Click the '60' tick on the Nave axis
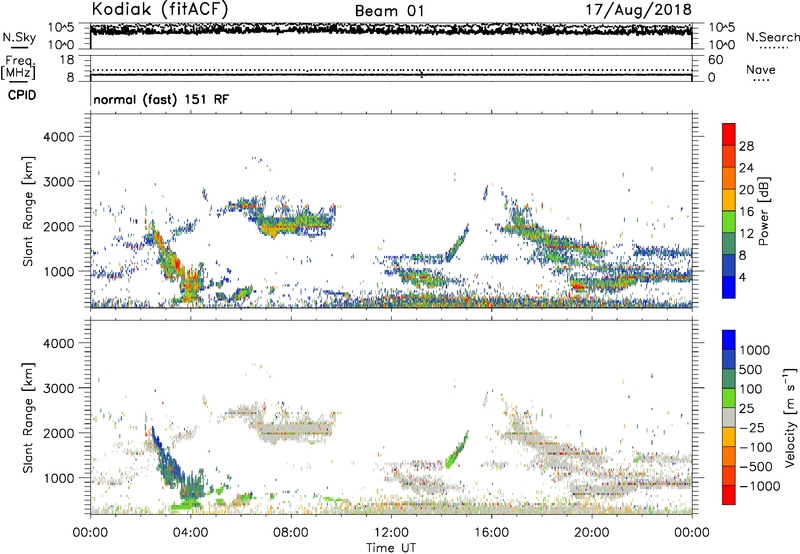 715,60
